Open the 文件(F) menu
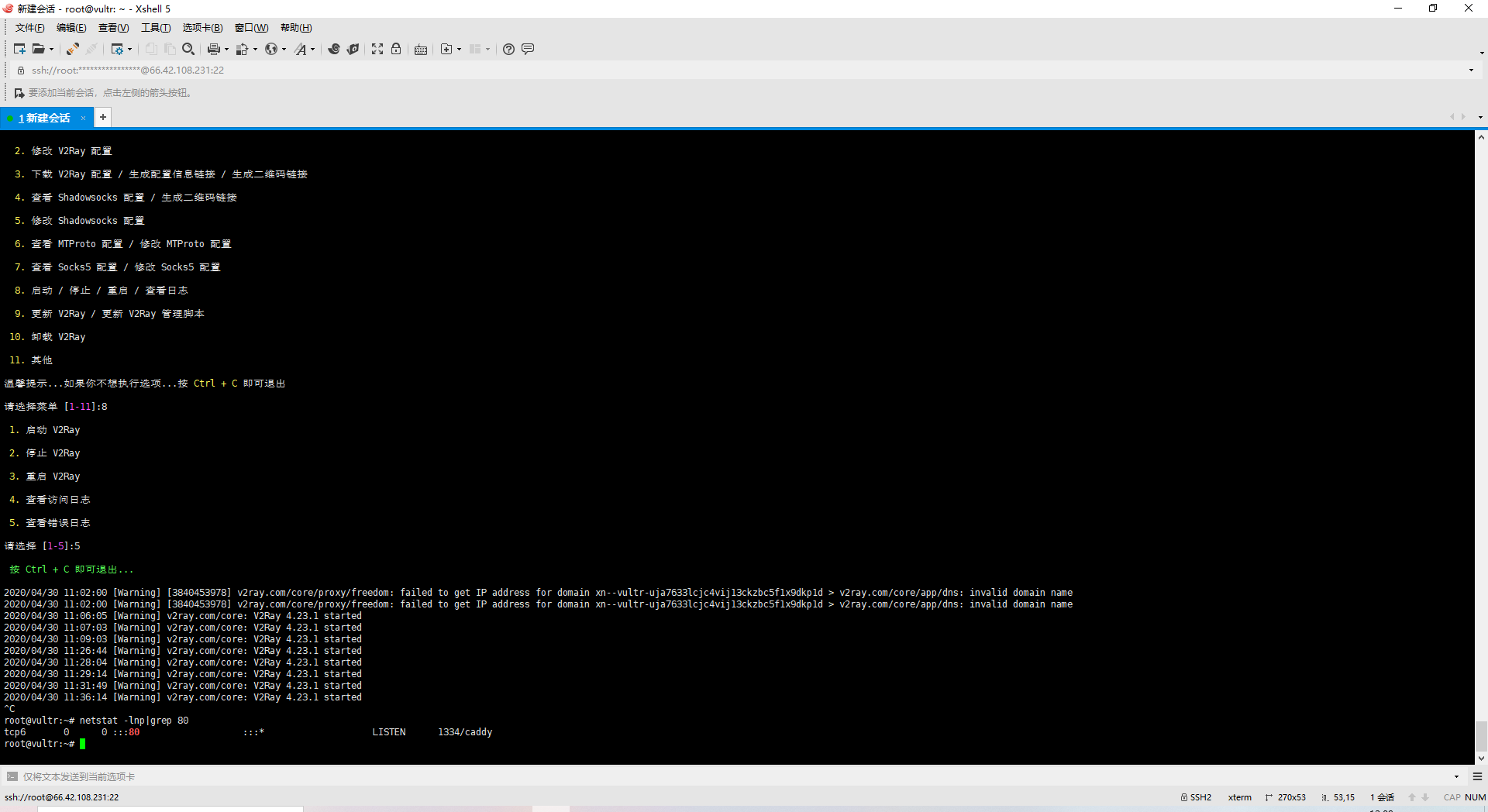Screen dimensions: 1488x812 tap(29, 28)
